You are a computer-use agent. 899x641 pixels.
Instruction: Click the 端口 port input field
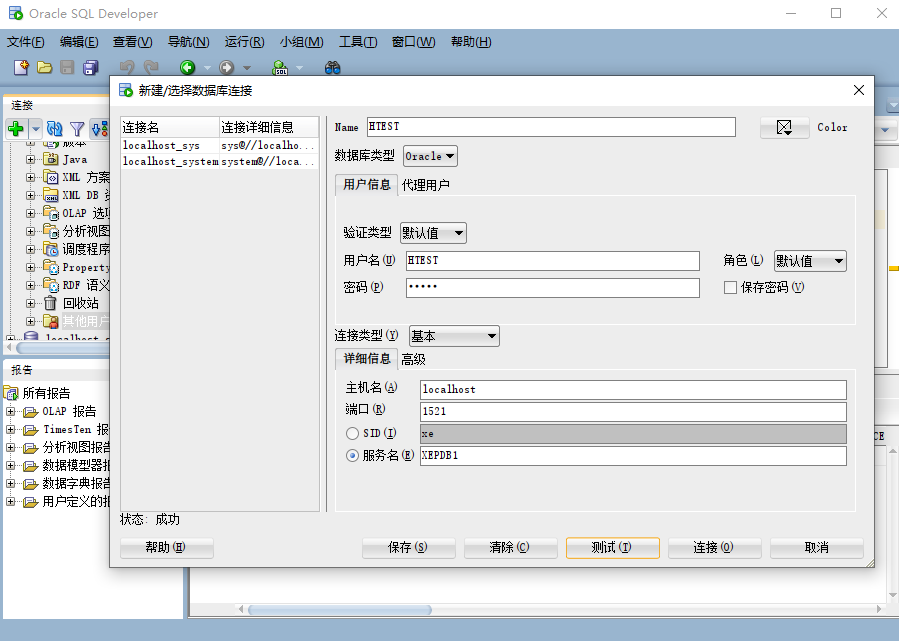[x=633, y=411]
